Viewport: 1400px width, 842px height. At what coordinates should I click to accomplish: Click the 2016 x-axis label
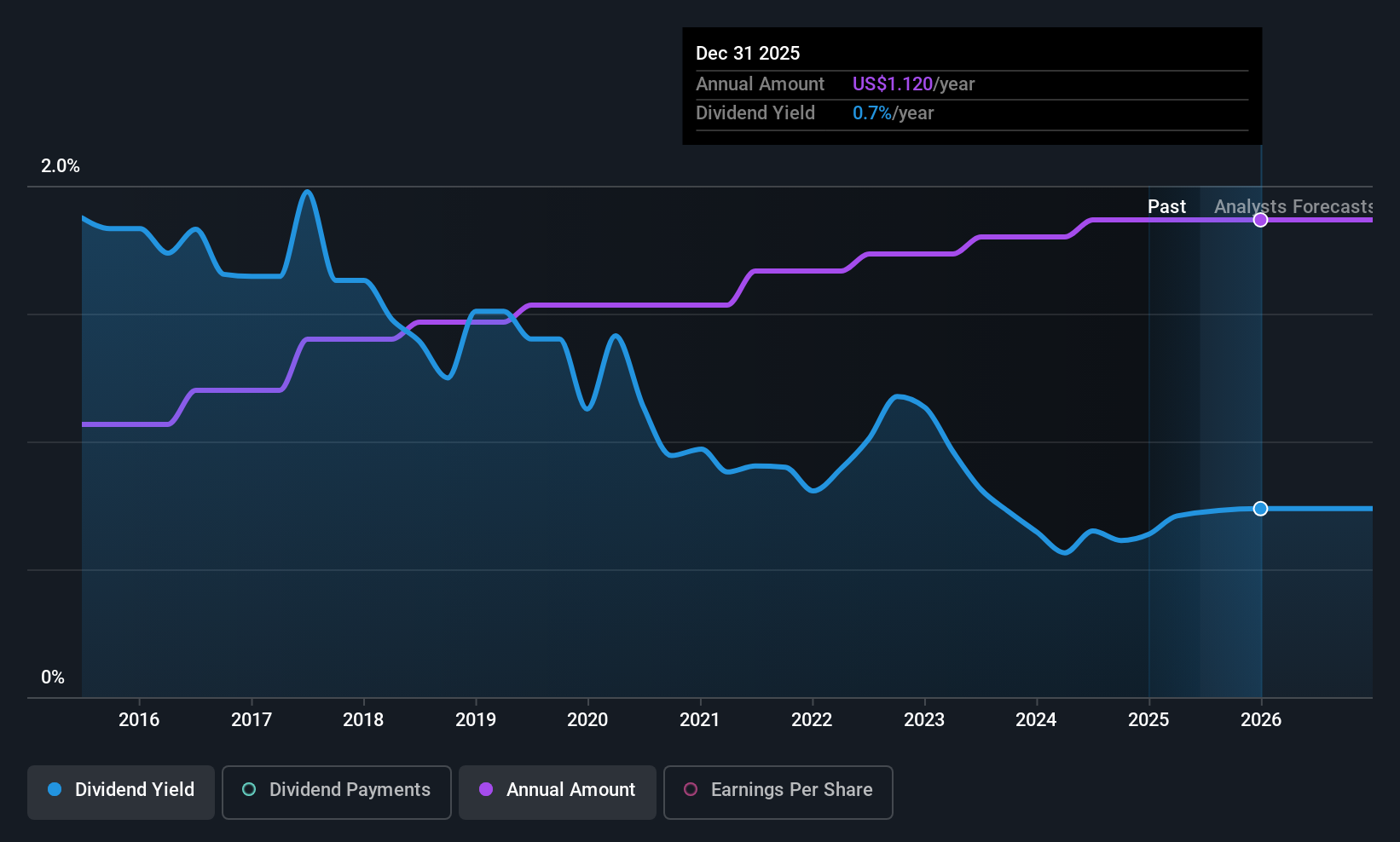[x=139, y=720]
